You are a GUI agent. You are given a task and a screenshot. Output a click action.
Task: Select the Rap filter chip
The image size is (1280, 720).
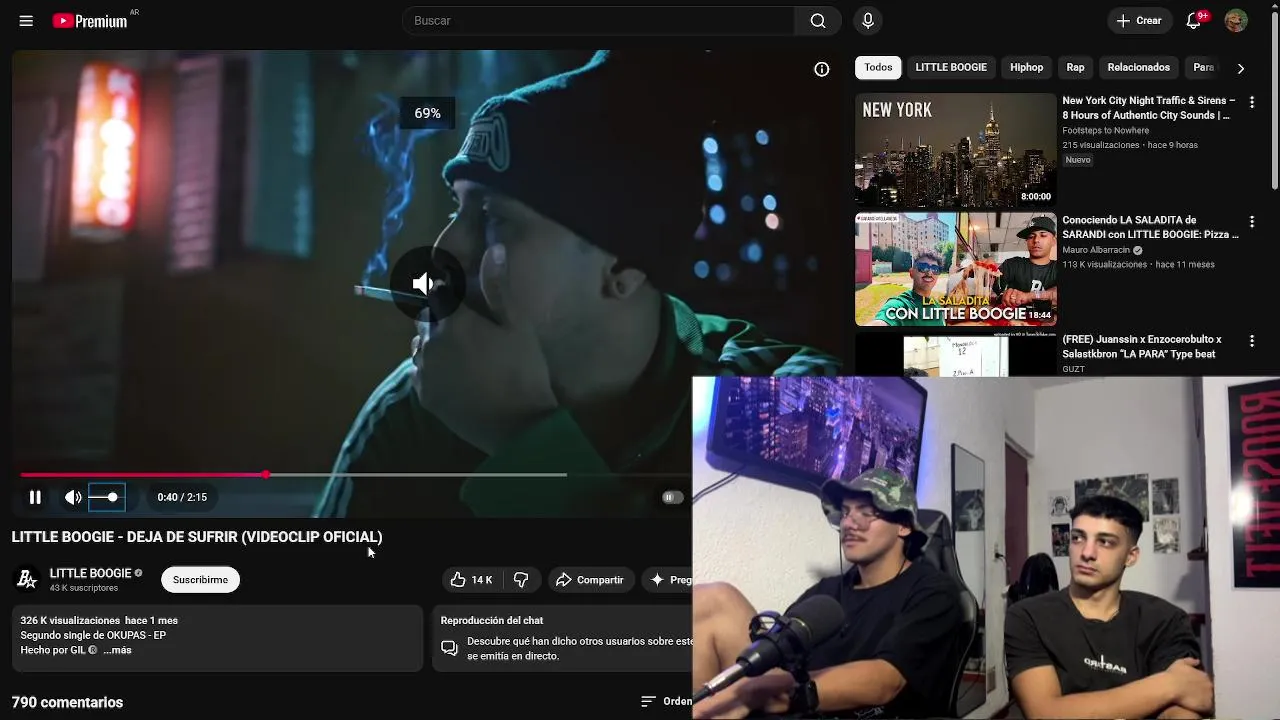[1075, 68]
